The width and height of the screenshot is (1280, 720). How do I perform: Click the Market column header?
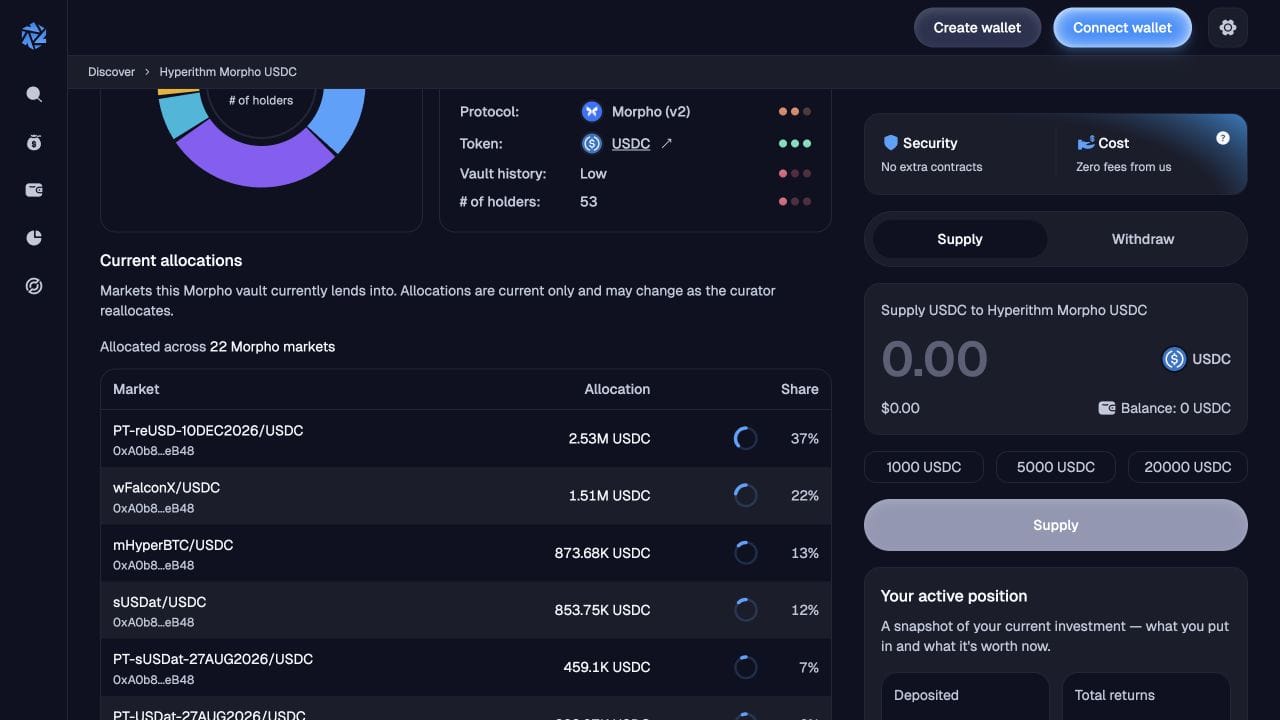[136, 389]
